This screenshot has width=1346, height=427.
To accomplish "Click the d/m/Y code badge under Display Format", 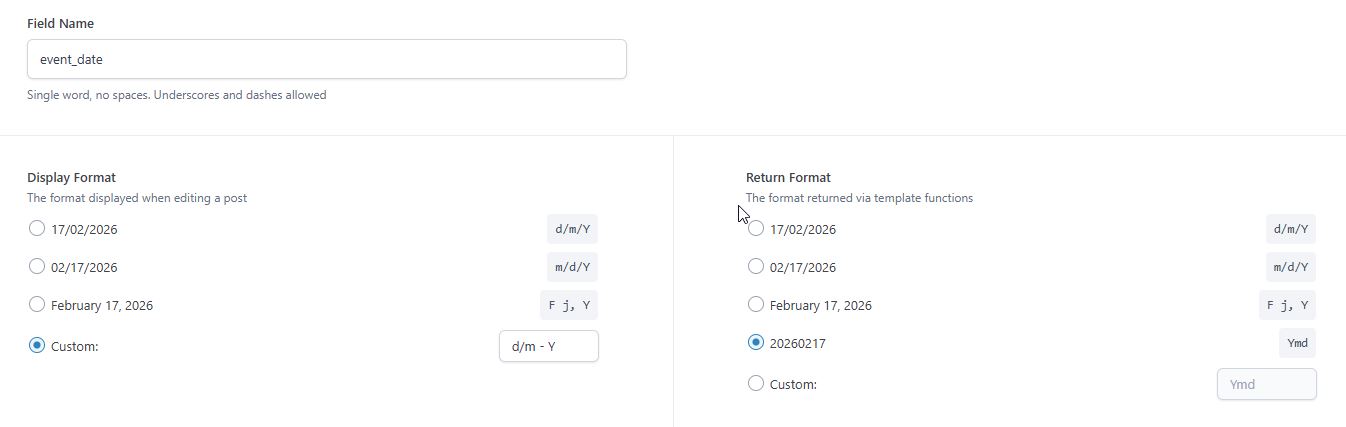I will (x=572, y=229).
